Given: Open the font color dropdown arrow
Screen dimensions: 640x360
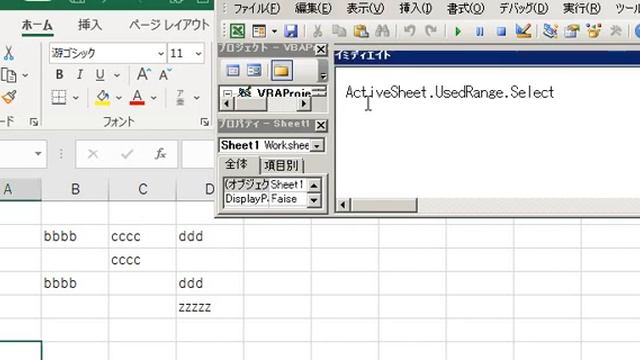Looking at the screenshot, I should tap(153, 98).
